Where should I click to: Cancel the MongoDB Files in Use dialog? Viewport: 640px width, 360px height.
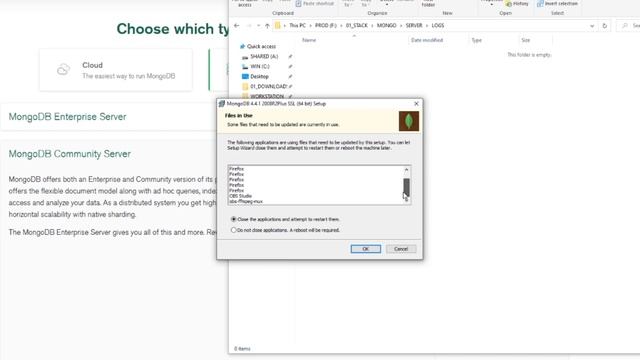click(401, 249)
